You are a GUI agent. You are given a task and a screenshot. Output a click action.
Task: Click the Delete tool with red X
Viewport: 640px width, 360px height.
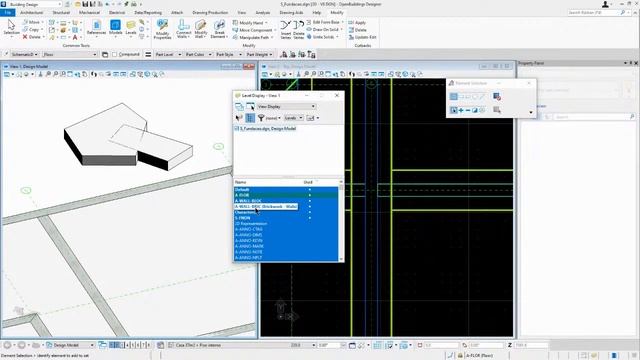pyautogui.click(x=32, y=37)
